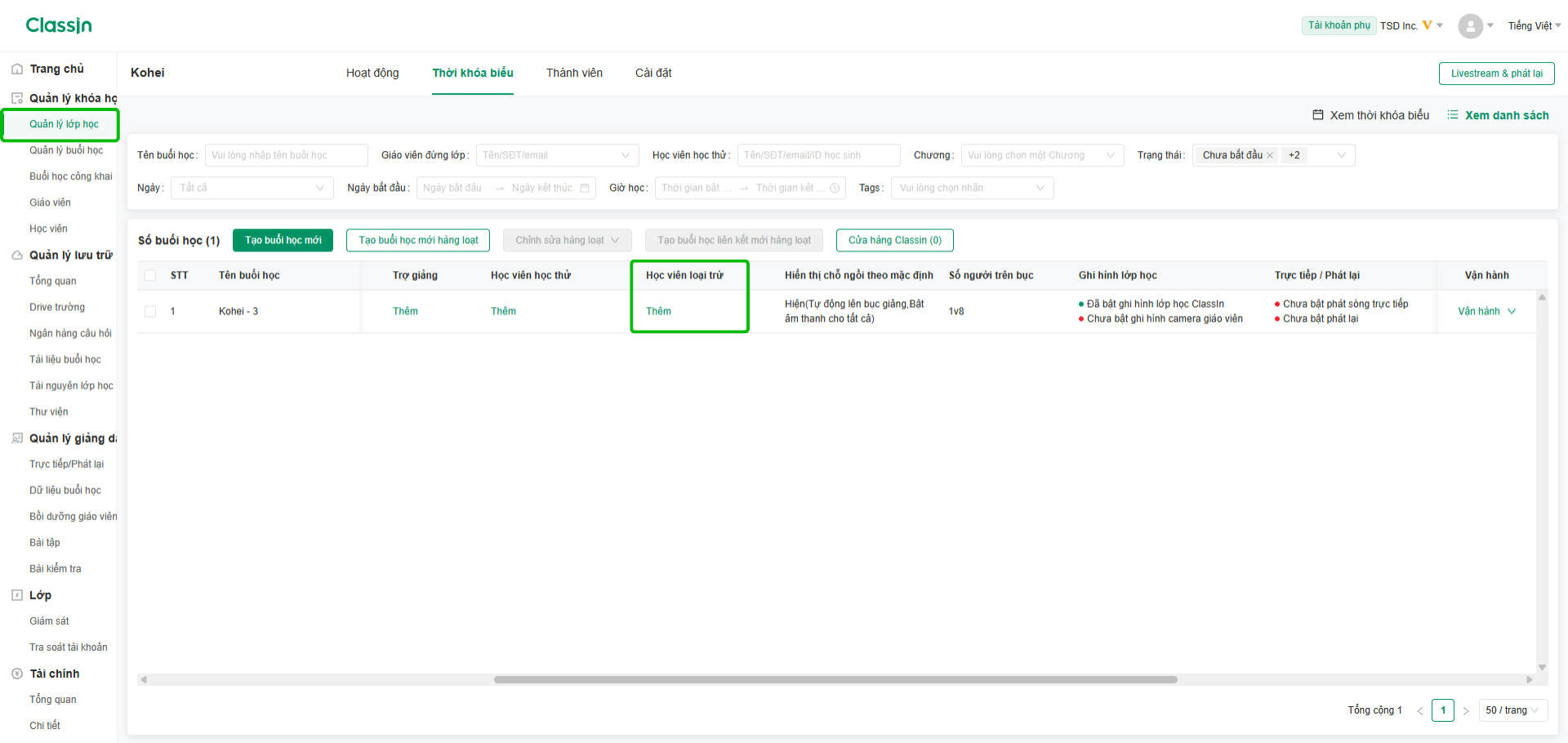The image size is (1568, 743).
Task: Click the Lớp section icon
Action: [x=17, y=595]
